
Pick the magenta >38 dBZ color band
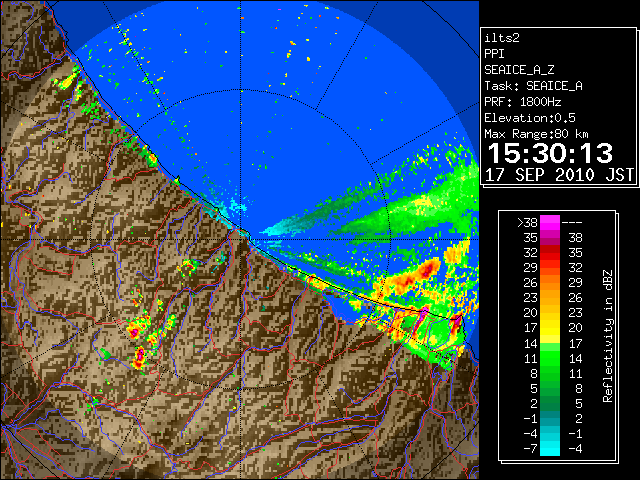[x=550, y=223]
